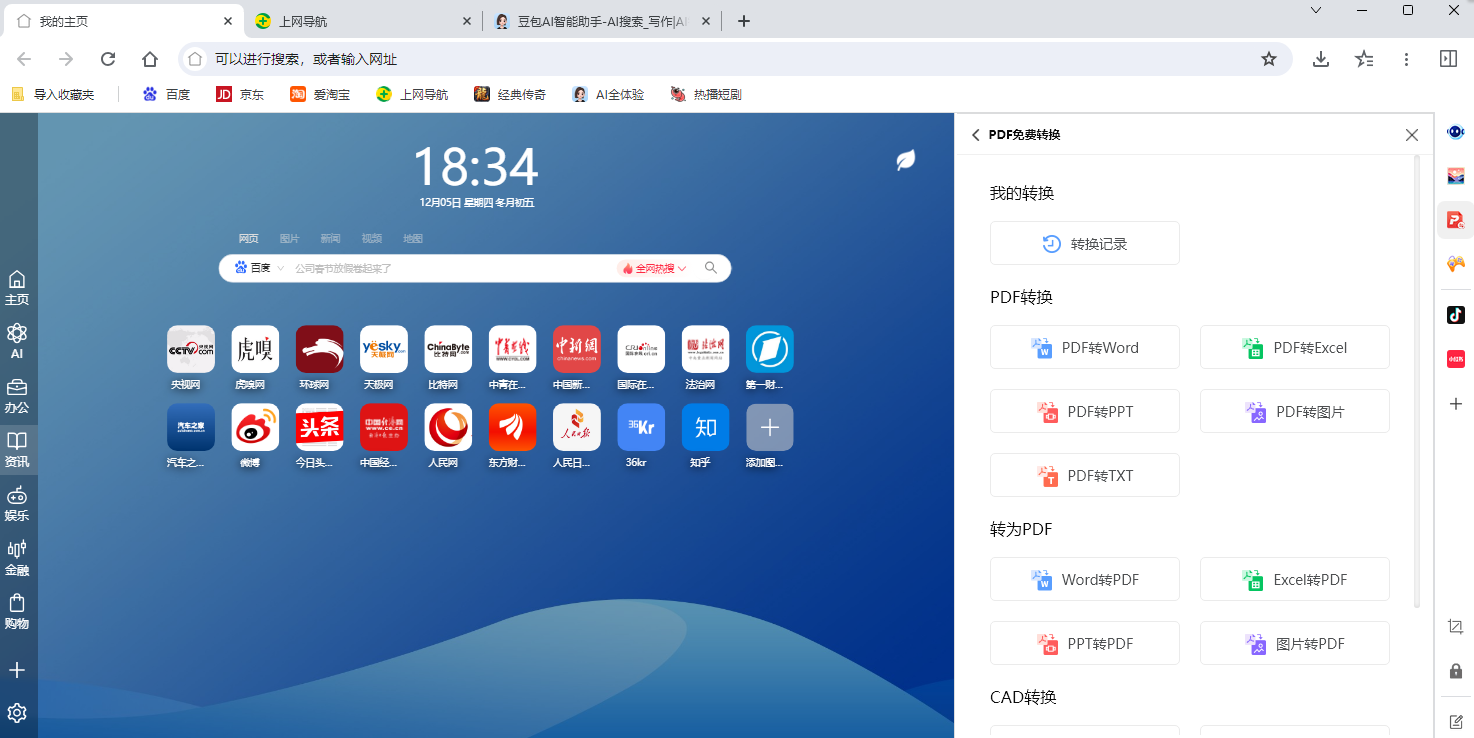The image size is (1474, 738).
Task: Open the 东方财富 tile
Action: click(513, 427)
